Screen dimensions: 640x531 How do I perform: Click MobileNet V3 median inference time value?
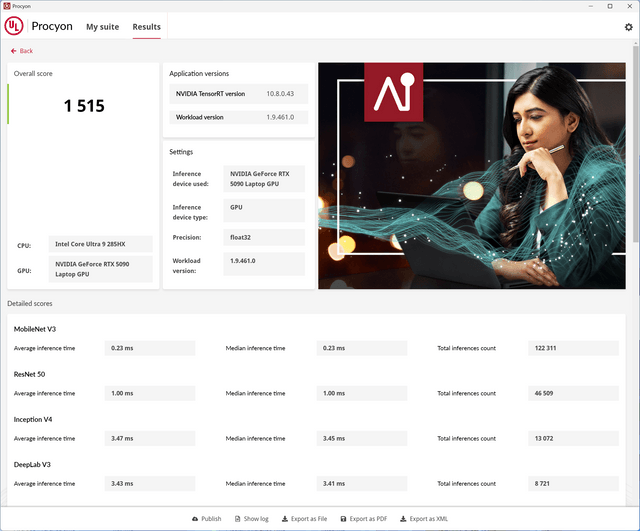point(362,348)
